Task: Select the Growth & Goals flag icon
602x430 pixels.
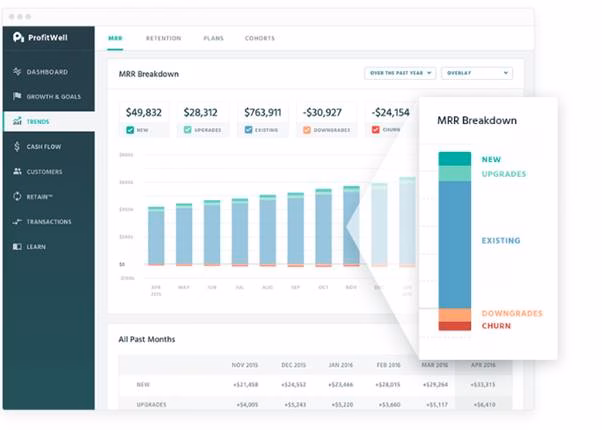Action: coord(17,97)
